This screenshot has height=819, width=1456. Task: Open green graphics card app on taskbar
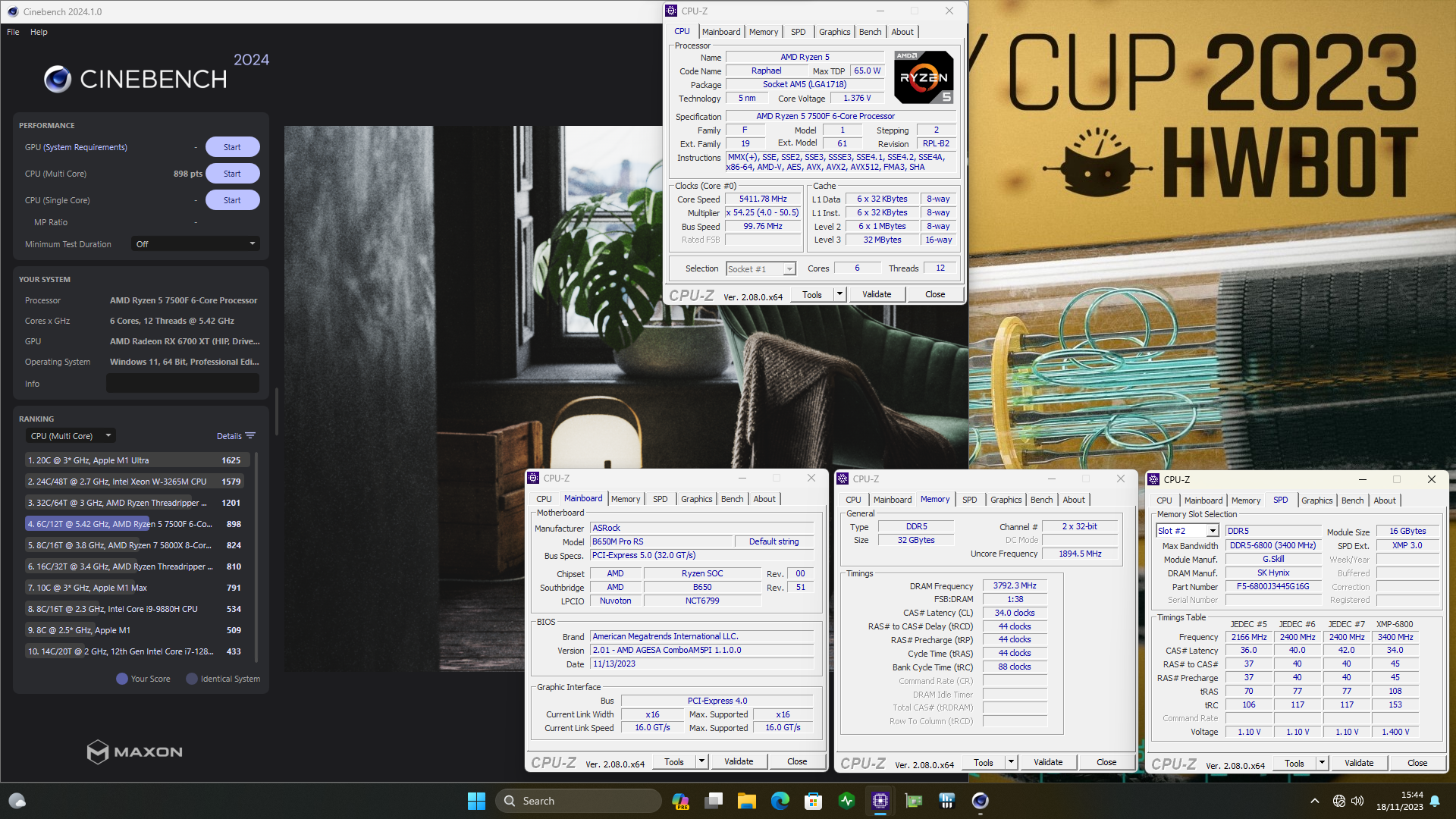(913, 801)
